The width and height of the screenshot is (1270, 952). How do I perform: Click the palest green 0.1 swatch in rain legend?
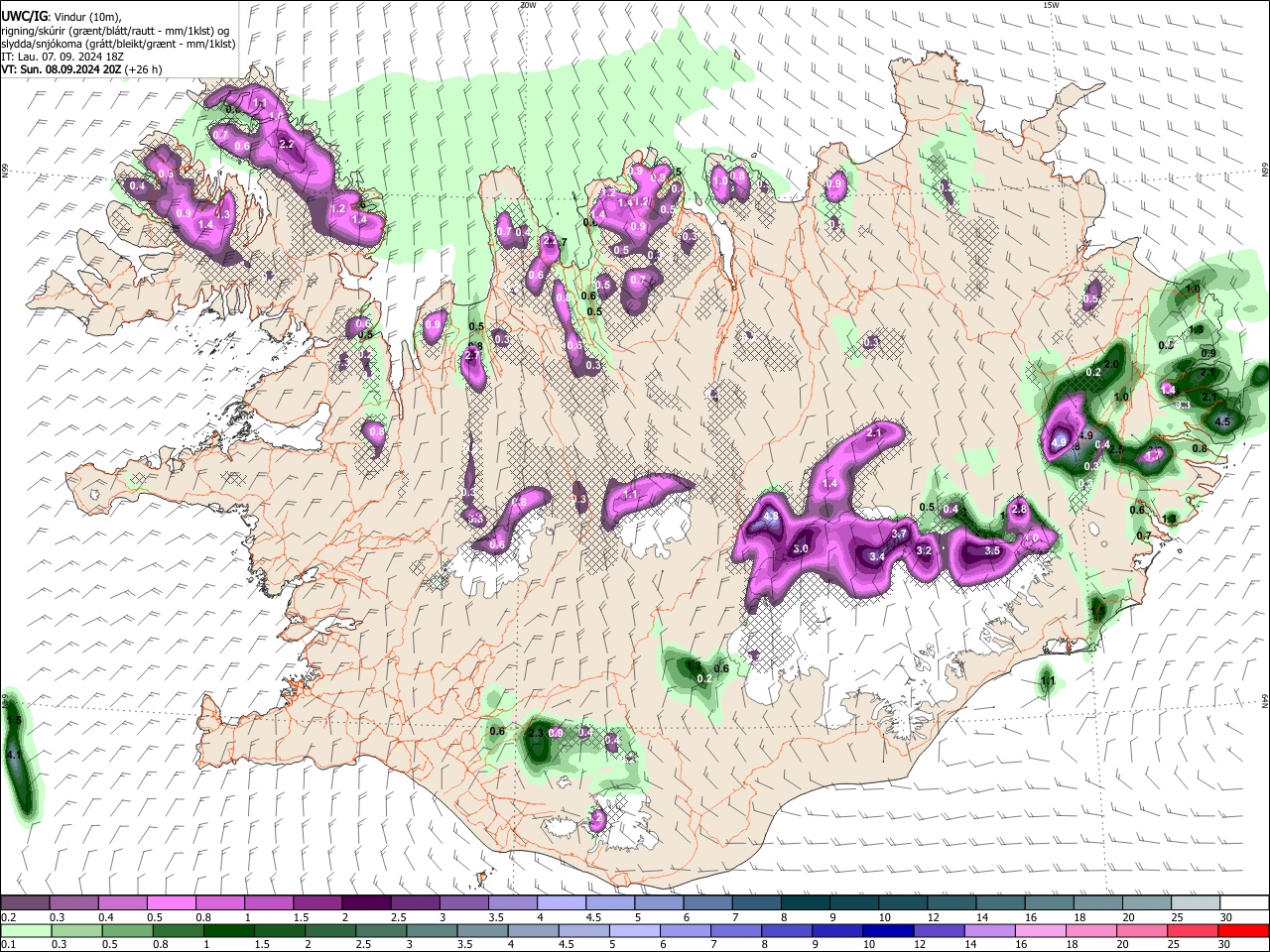[x=25, y=930]
